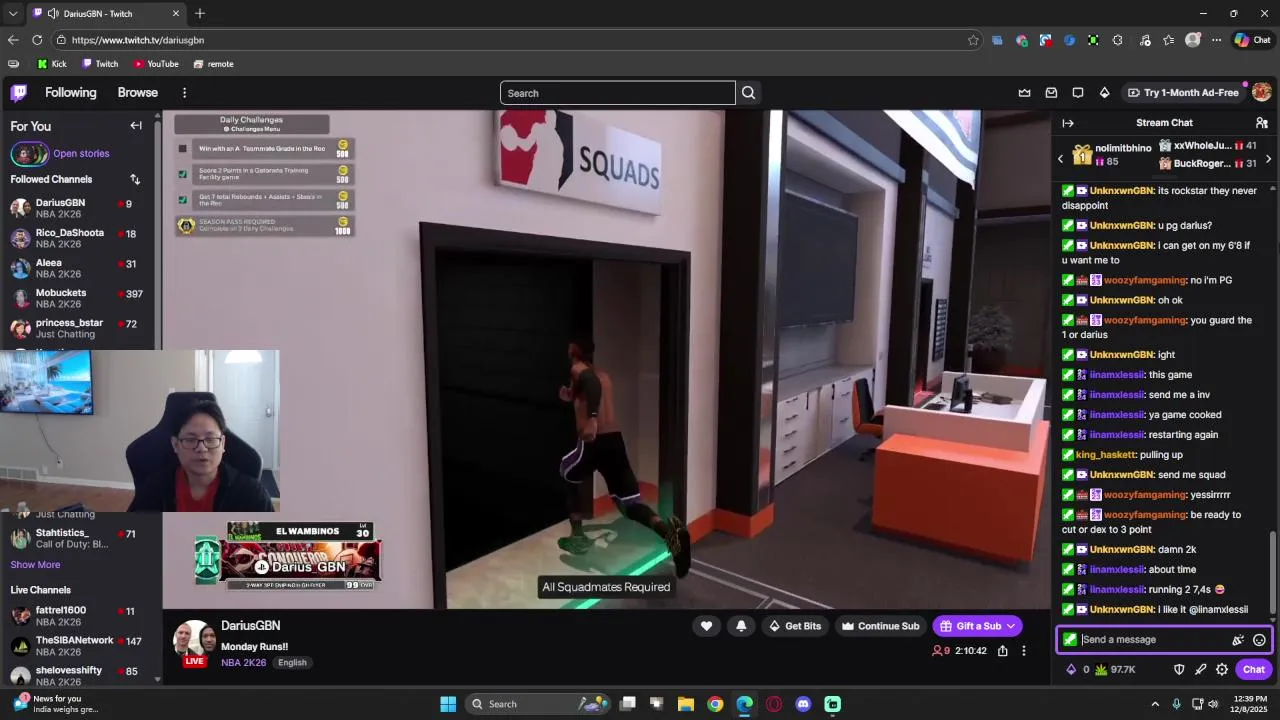
Task: Open browser Settings and more ellipsis
Action: (1216, 40)
